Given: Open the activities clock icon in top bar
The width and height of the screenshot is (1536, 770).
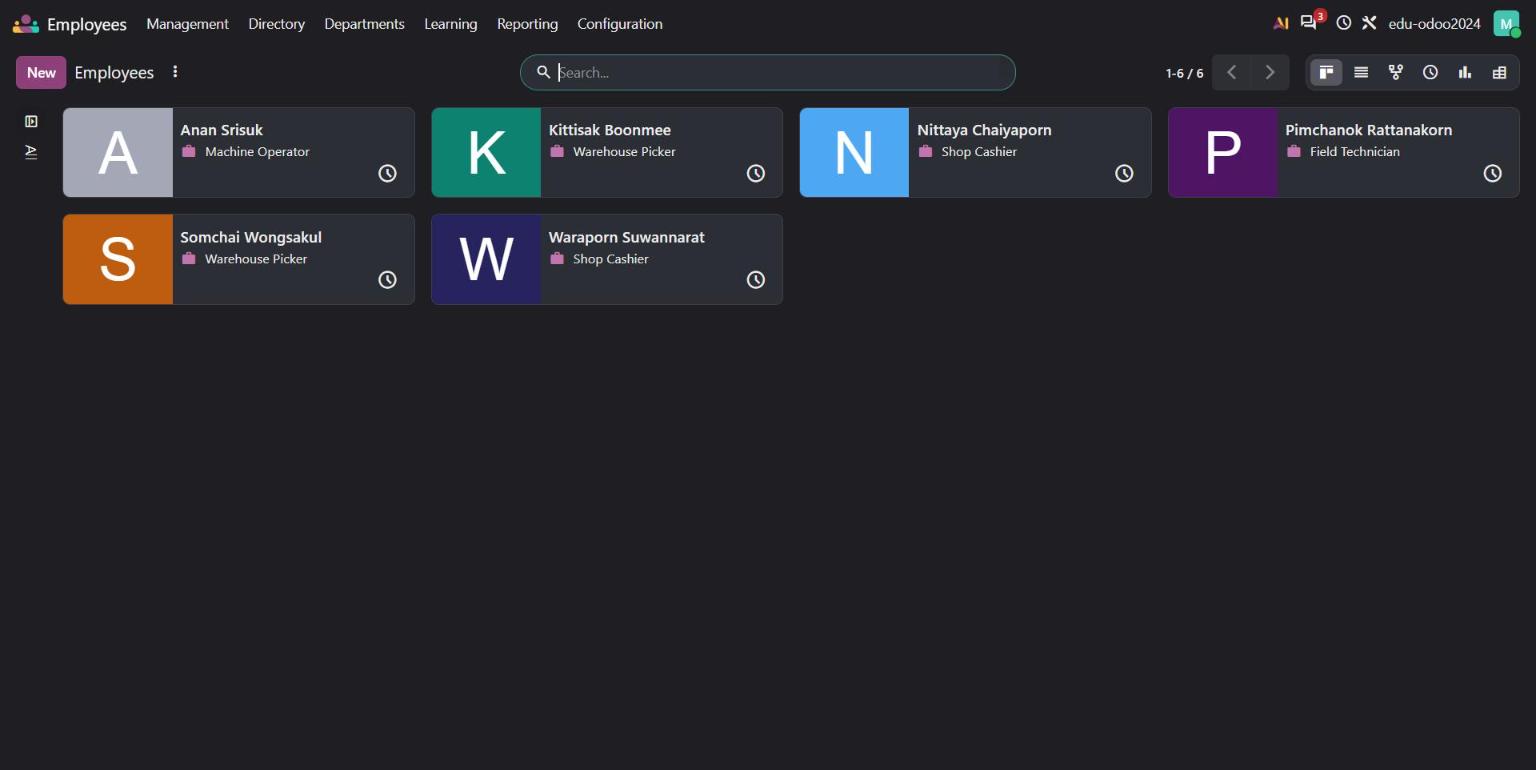Looking at the screenshot, I should [1344, 23].
